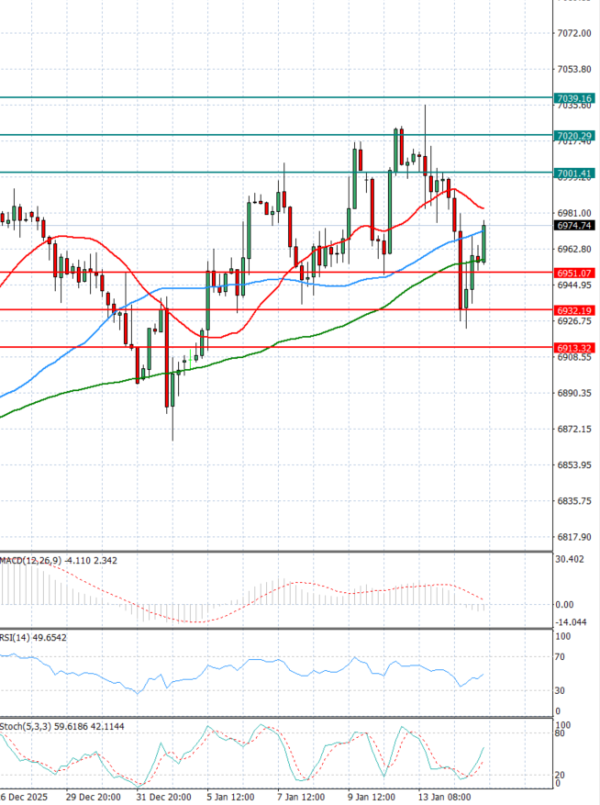Click the 7020.29 resistance price label
Image resolution: width=600 pixels, height=805 pixels.
coord(574,135)
